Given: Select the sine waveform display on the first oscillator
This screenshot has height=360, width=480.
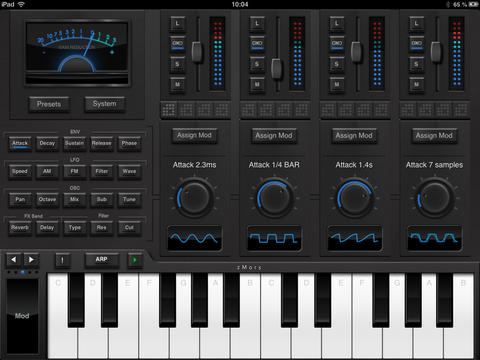Looking at the screenshot, I should pyautogui.click(x=194, y=238).
